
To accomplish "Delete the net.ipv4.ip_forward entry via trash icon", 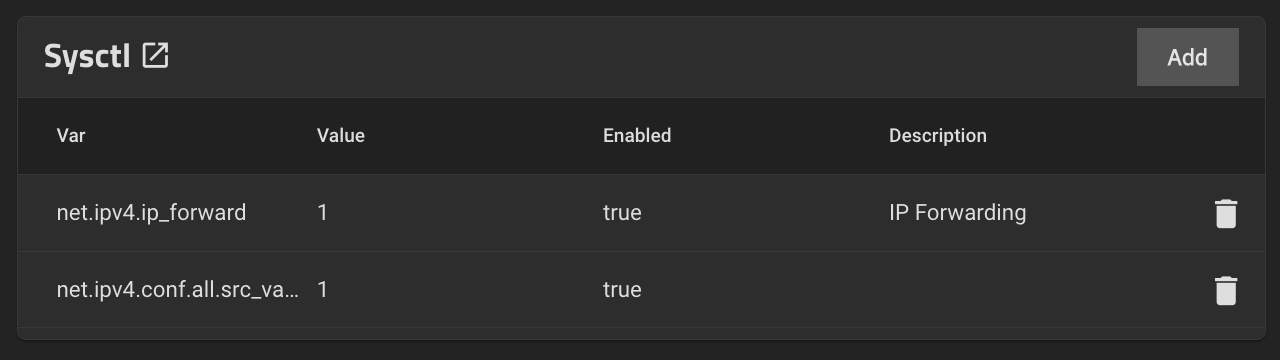I will click(1225, 213).
